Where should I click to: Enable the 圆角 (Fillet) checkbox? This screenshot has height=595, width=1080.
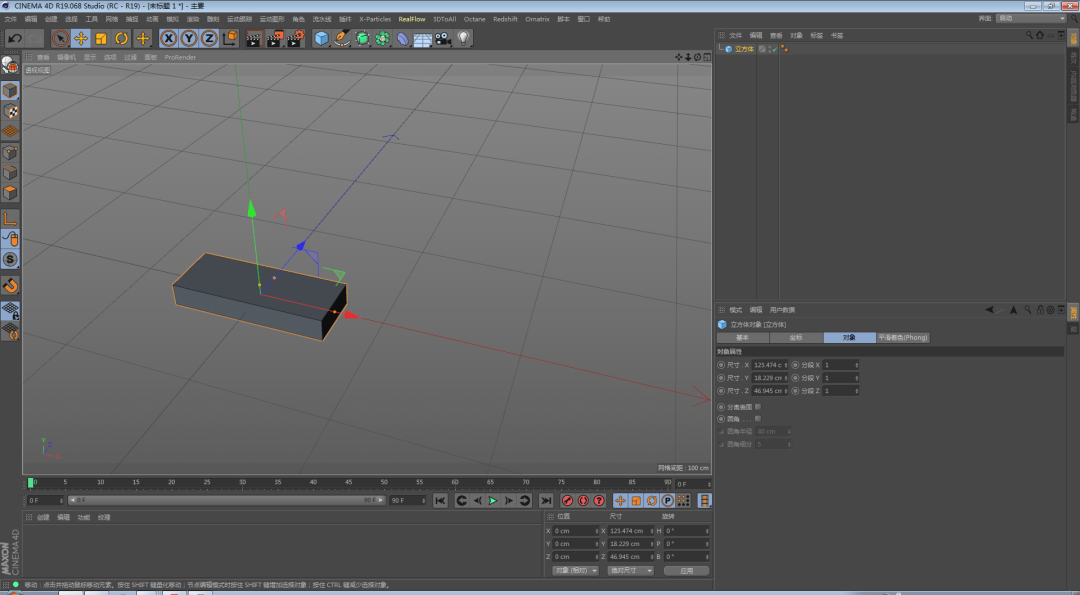[758, 418]
